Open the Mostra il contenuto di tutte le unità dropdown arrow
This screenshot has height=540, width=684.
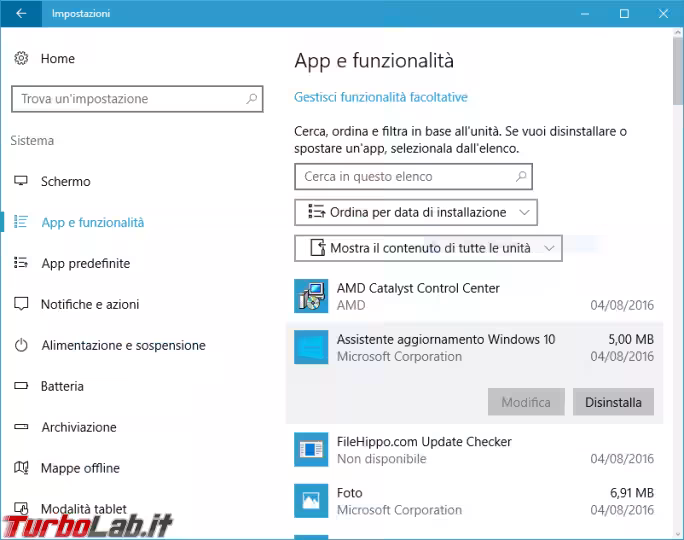(549, 248)
